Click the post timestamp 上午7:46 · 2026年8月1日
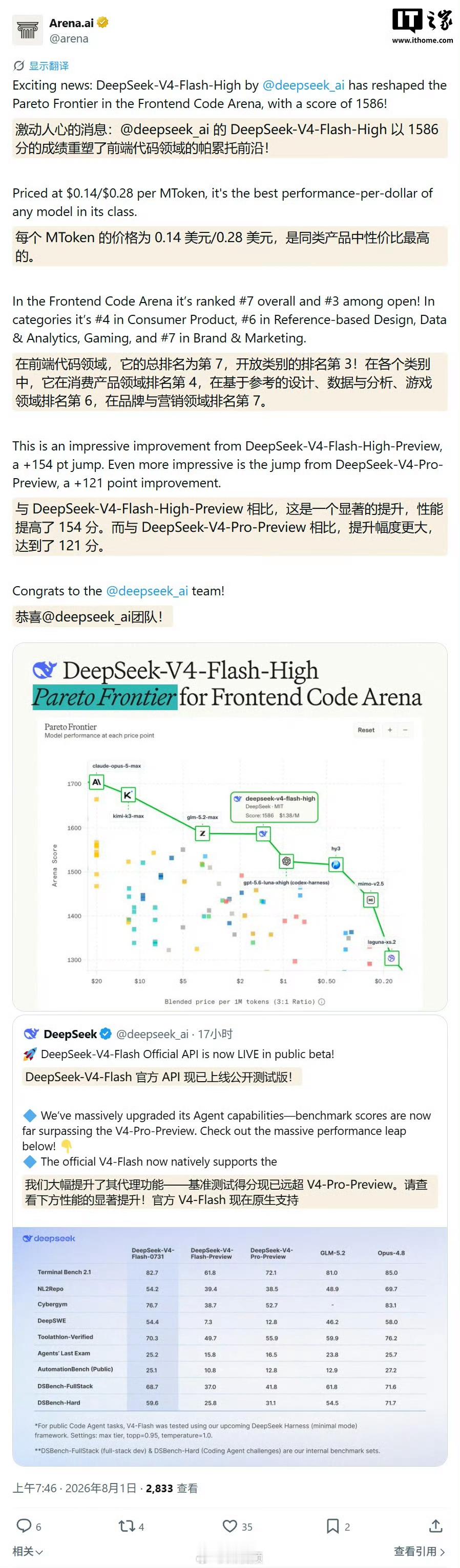460x1568 pixels. coord(74,1488)
